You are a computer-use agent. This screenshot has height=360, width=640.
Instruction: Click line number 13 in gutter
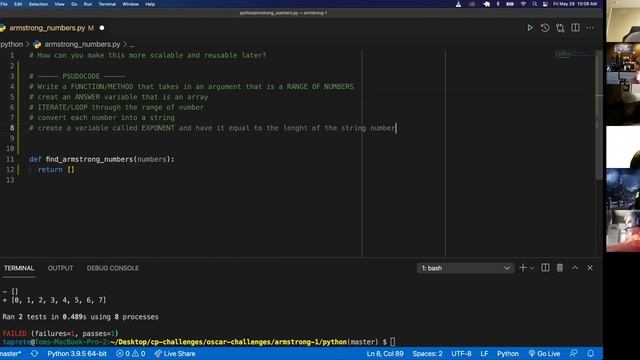pyautogui.click(x=10, y=180)
